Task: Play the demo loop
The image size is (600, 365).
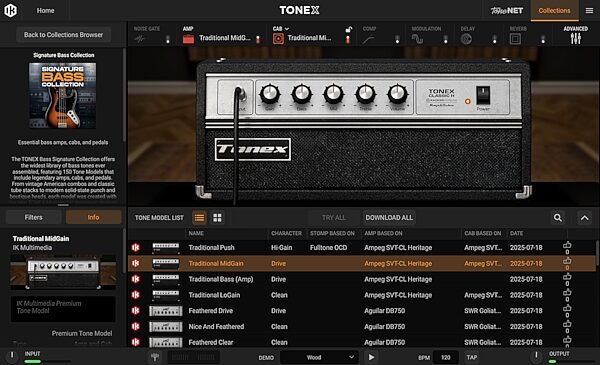Action: [371, 357]
